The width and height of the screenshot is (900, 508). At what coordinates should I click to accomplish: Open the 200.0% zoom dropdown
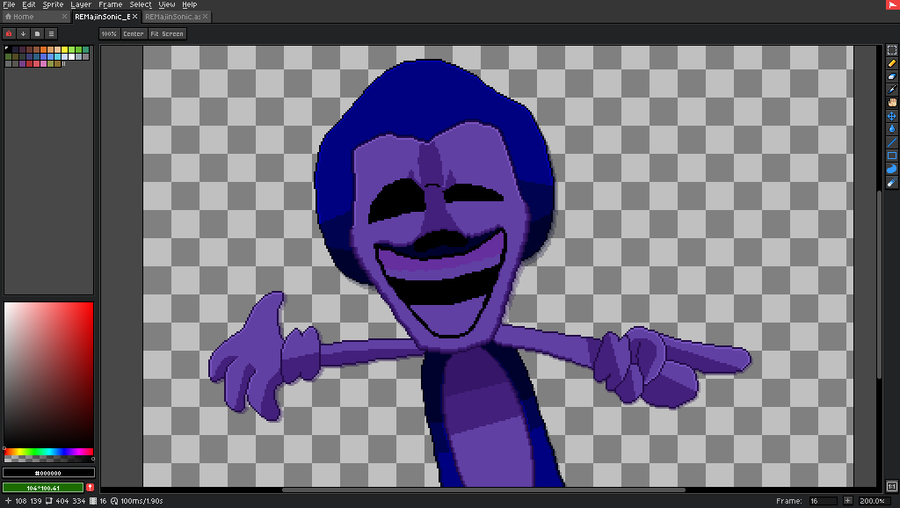[x=873, y=501]
